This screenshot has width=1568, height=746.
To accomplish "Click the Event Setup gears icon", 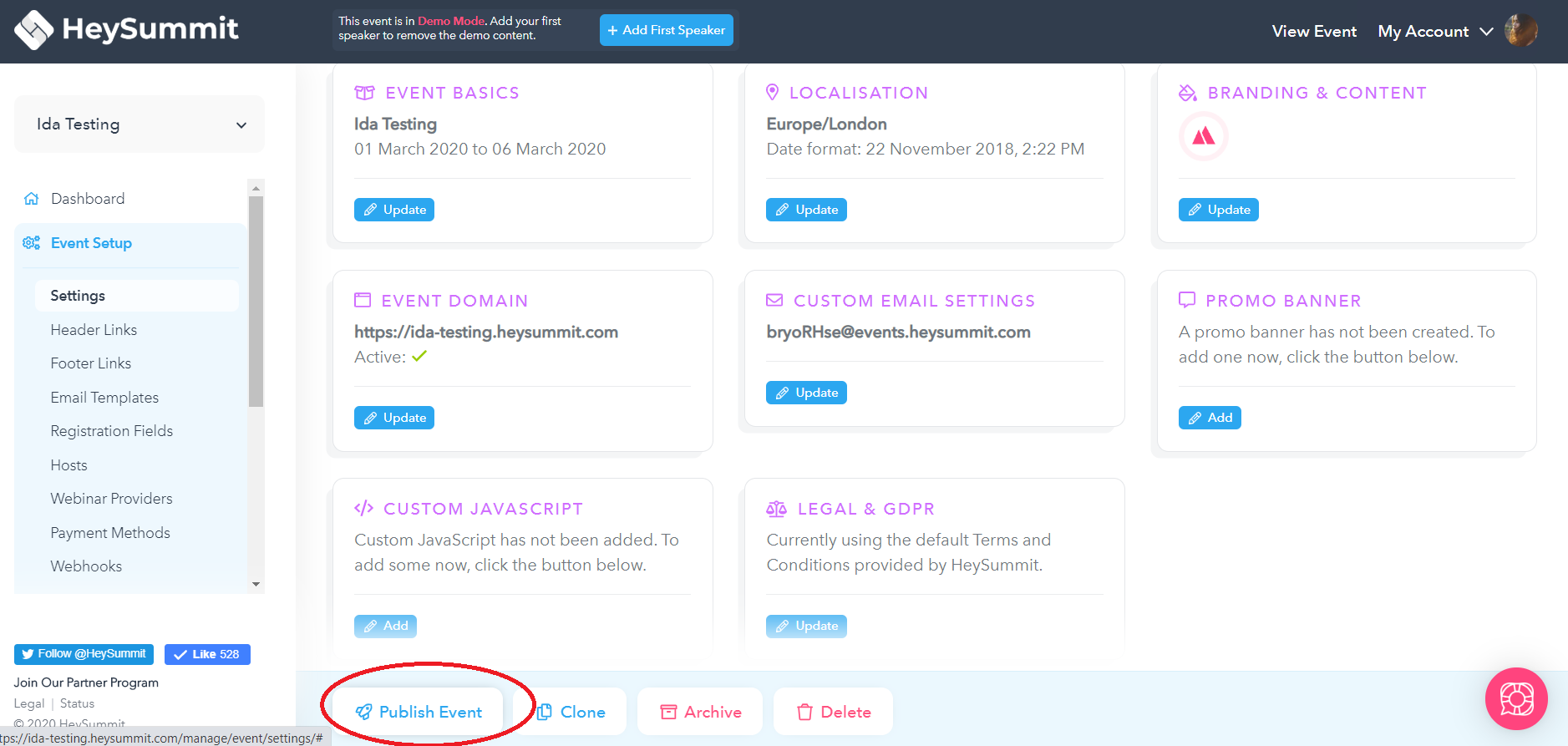I will tap(32, 243).
